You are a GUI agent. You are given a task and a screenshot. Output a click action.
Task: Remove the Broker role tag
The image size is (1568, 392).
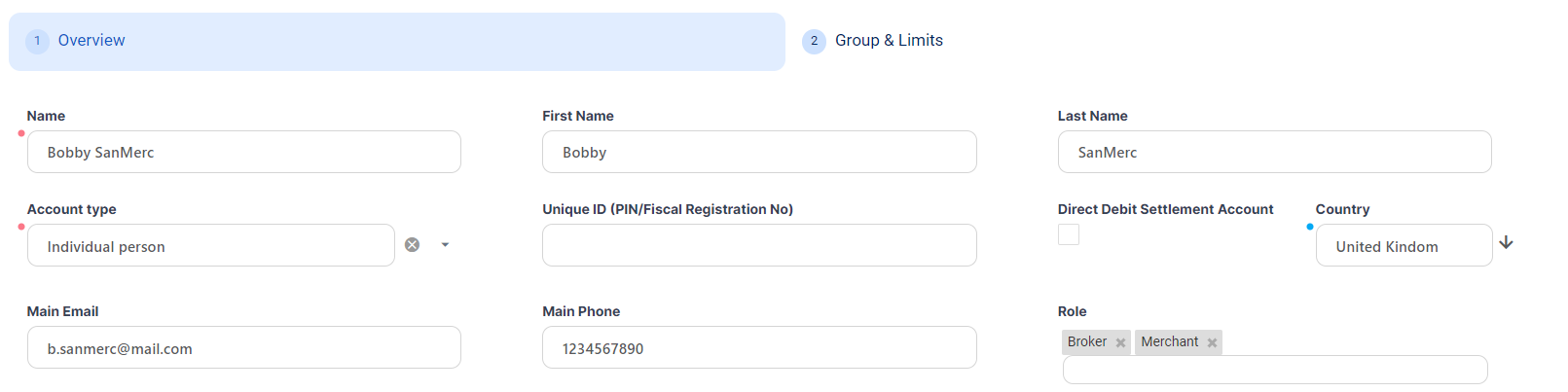[x=1120, y=342]
